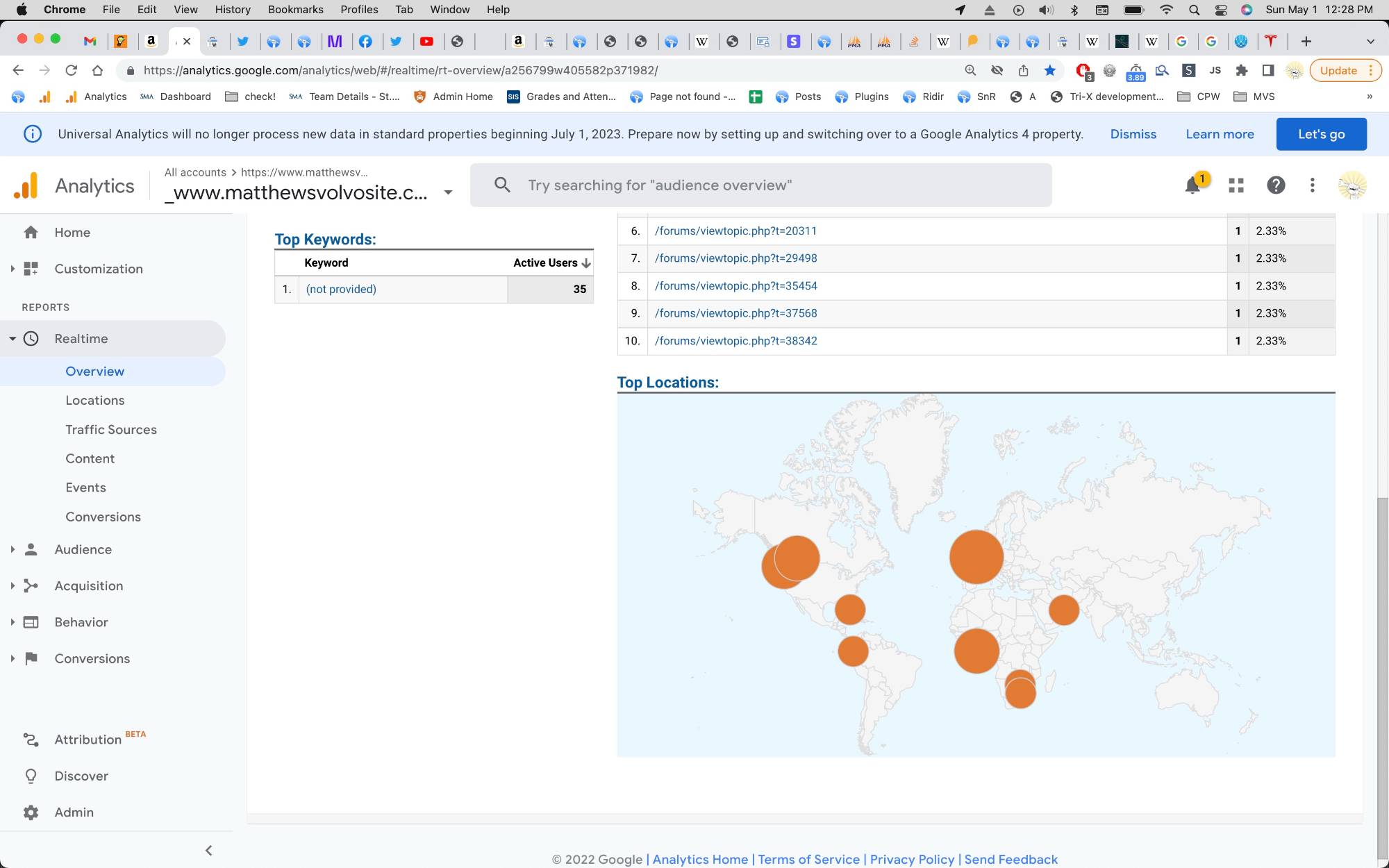The height and width of the screenshot is (868, 1389).
Task: Open Discover lightbulb item
Action: (81, 776)
